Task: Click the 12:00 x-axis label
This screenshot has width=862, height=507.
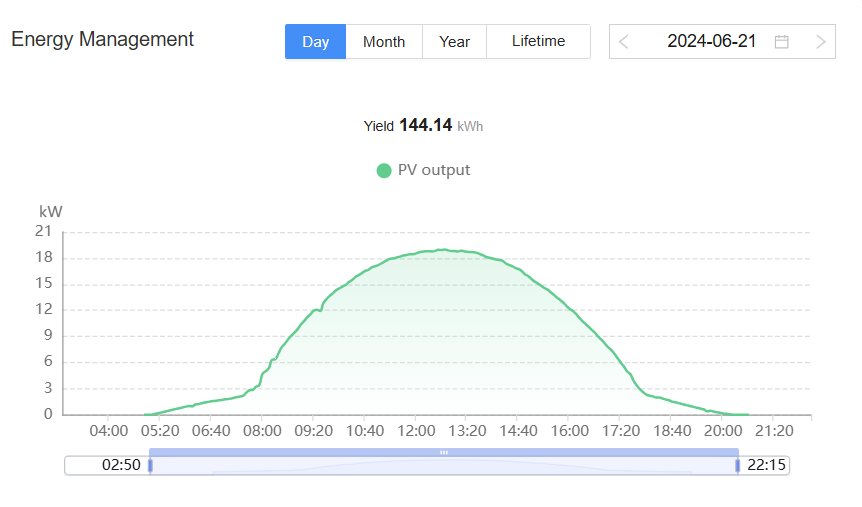Action: click(x=416, y=431)
